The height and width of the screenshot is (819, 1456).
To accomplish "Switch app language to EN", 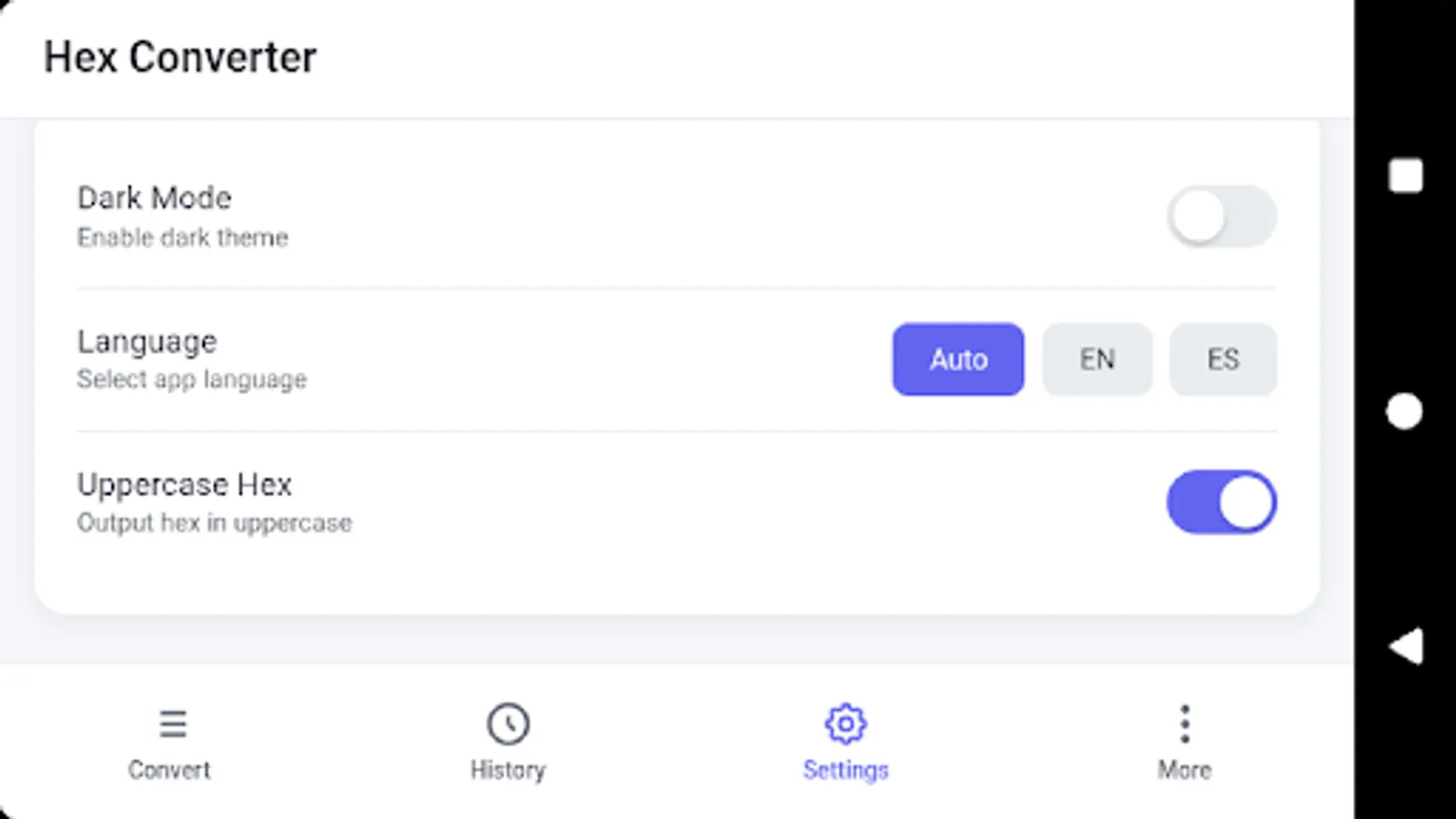I will point(1097,359).
